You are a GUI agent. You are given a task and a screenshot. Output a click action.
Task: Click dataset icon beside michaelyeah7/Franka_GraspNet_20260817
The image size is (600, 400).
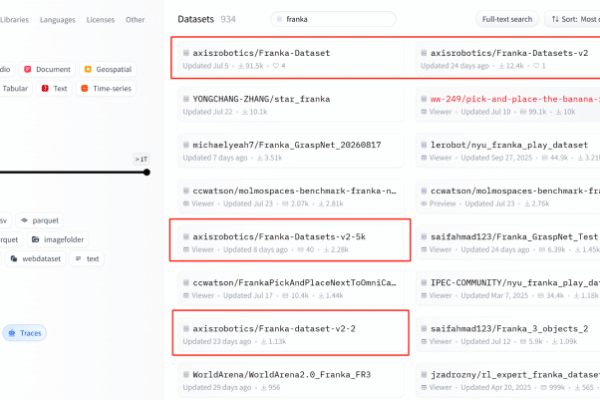(x=186, y=145)
